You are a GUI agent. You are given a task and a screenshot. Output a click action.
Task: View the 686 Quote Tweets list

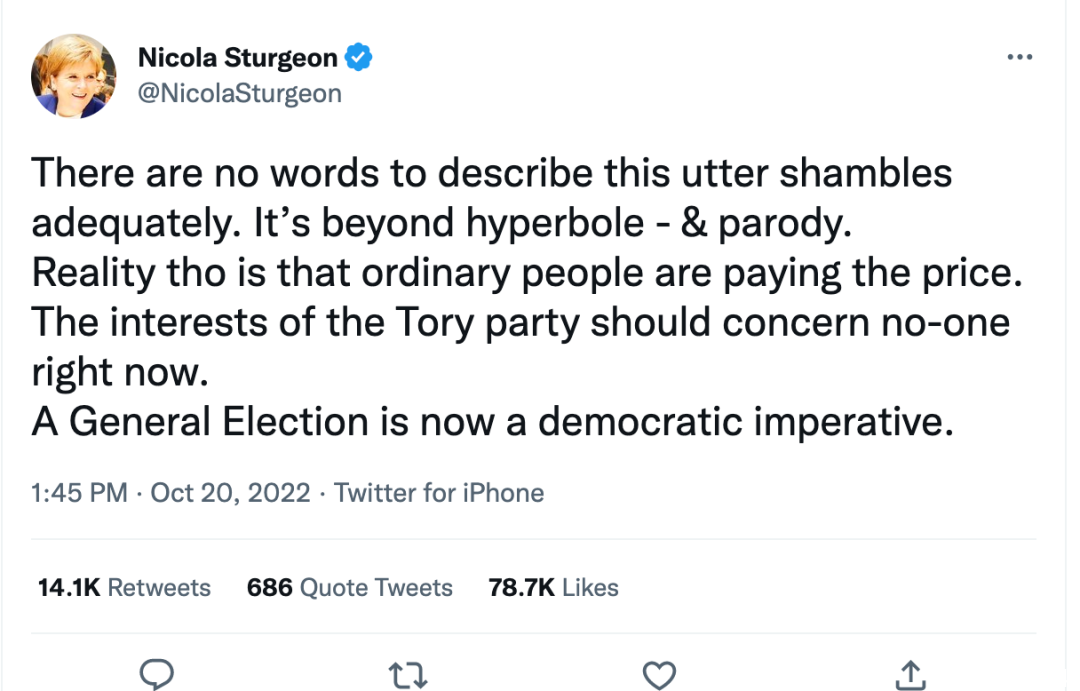[x=349, y=588]
